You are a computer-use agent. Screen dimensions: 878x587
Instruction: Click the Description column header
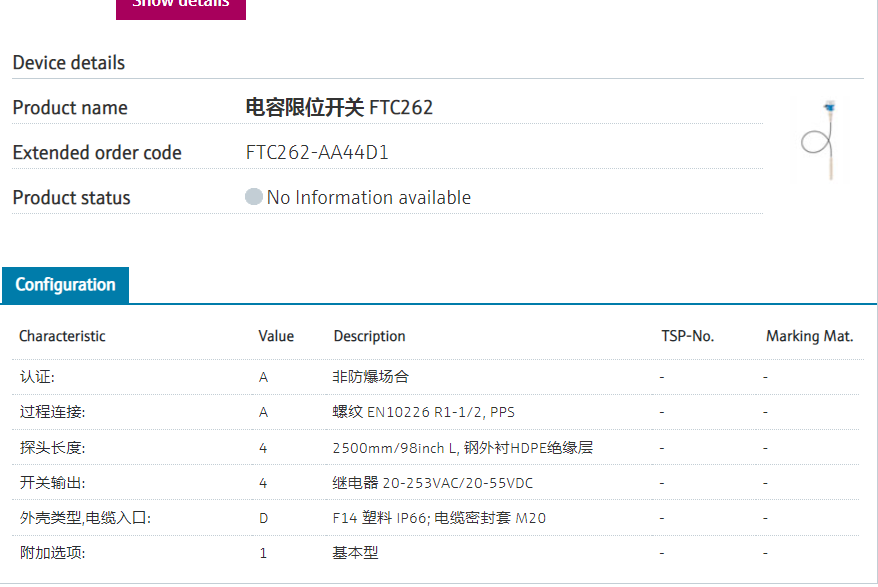pos(369,336)
